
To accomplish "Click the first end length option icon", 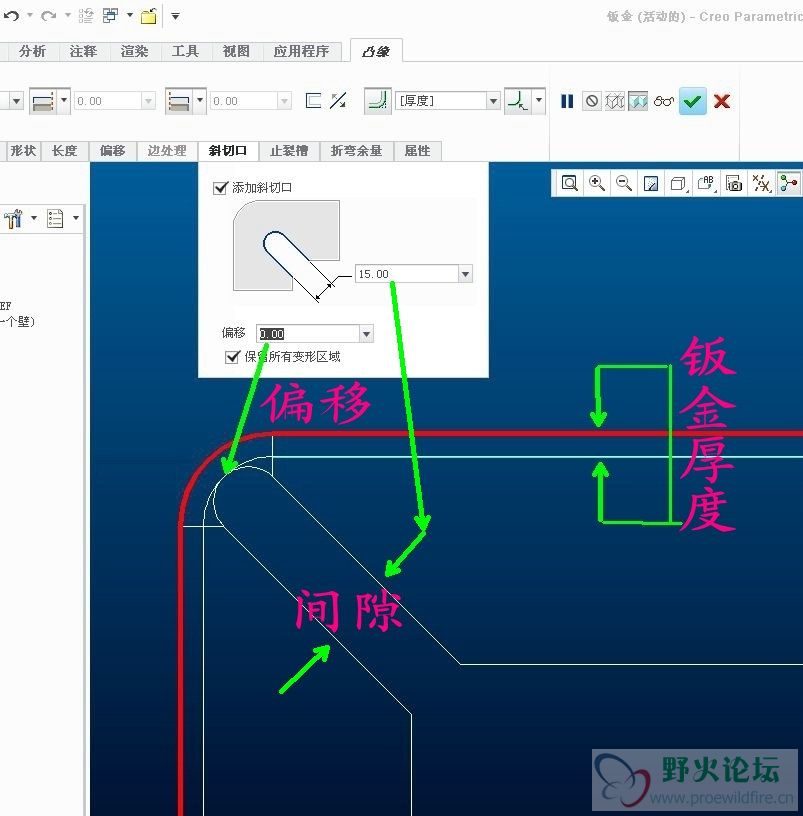I will pyautogui.click(x=43, y=100).
